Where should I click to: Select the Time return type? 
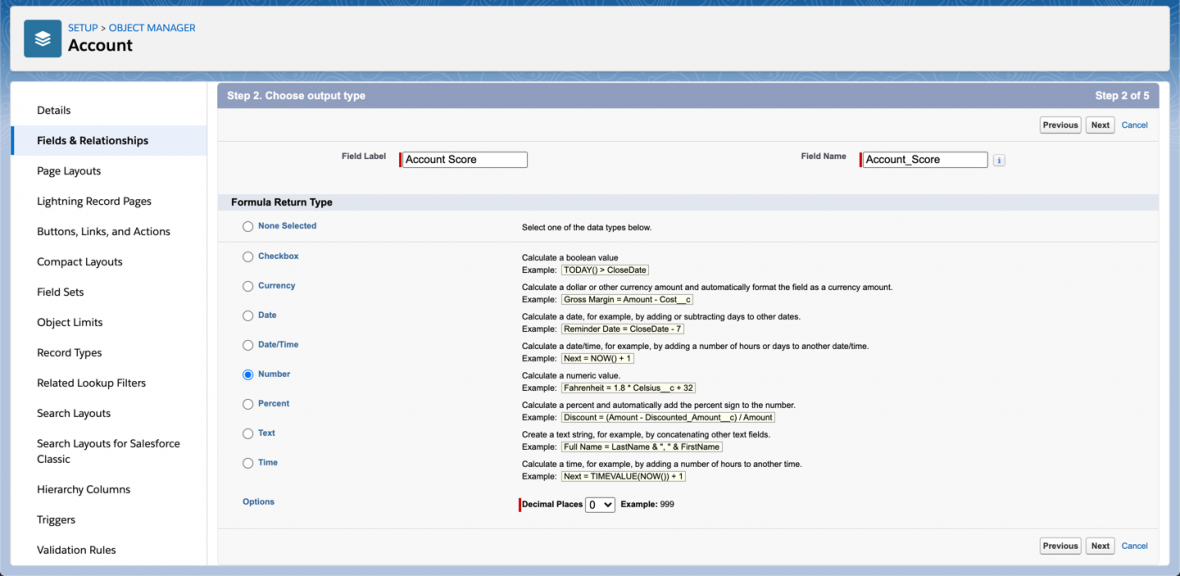[248, 462]
